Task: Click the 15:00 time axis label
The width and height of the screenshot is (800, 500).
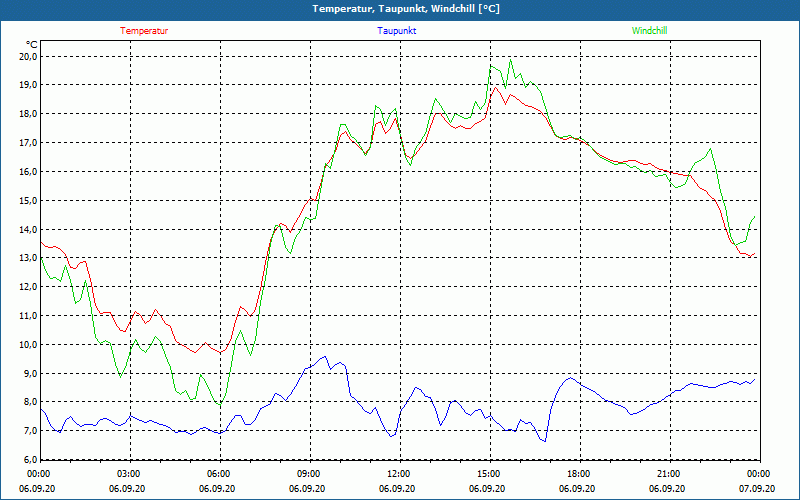Action: (490, 474)
